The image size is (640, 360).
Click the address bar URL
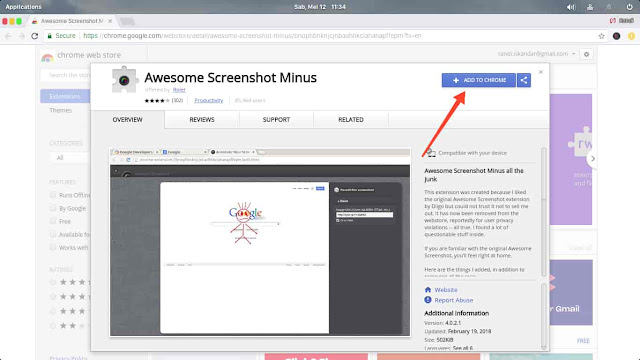tap(252, 36)
